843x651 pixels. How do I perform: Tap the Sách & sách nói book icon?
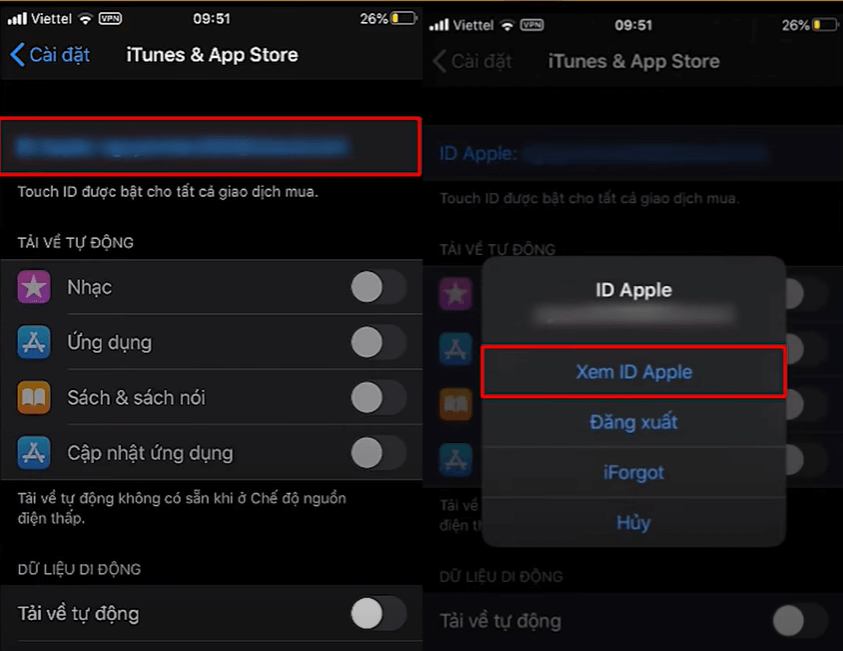pos(34,397)
